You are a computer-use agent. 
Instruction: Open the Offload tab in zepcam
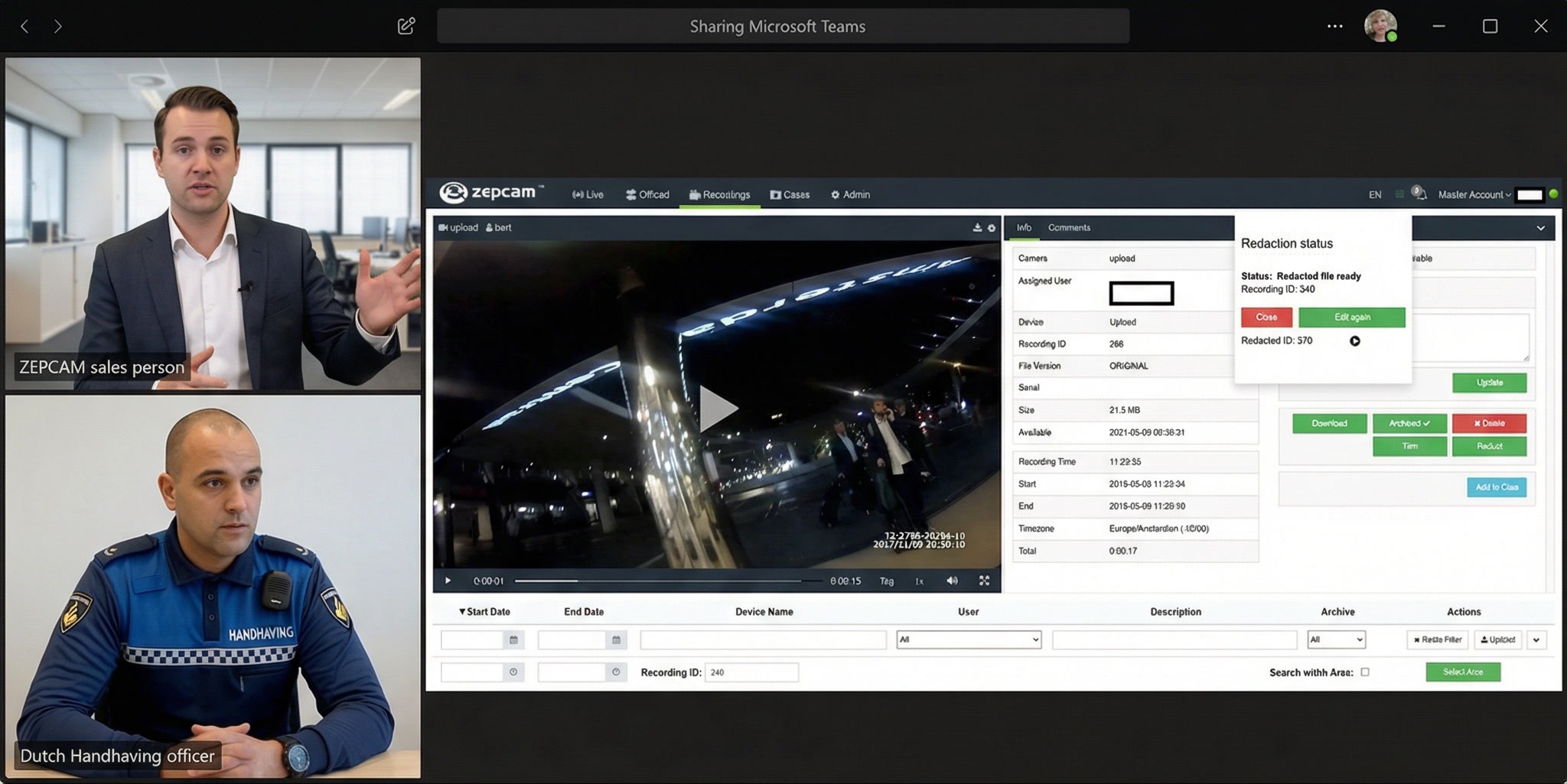[x=647, y=195]
